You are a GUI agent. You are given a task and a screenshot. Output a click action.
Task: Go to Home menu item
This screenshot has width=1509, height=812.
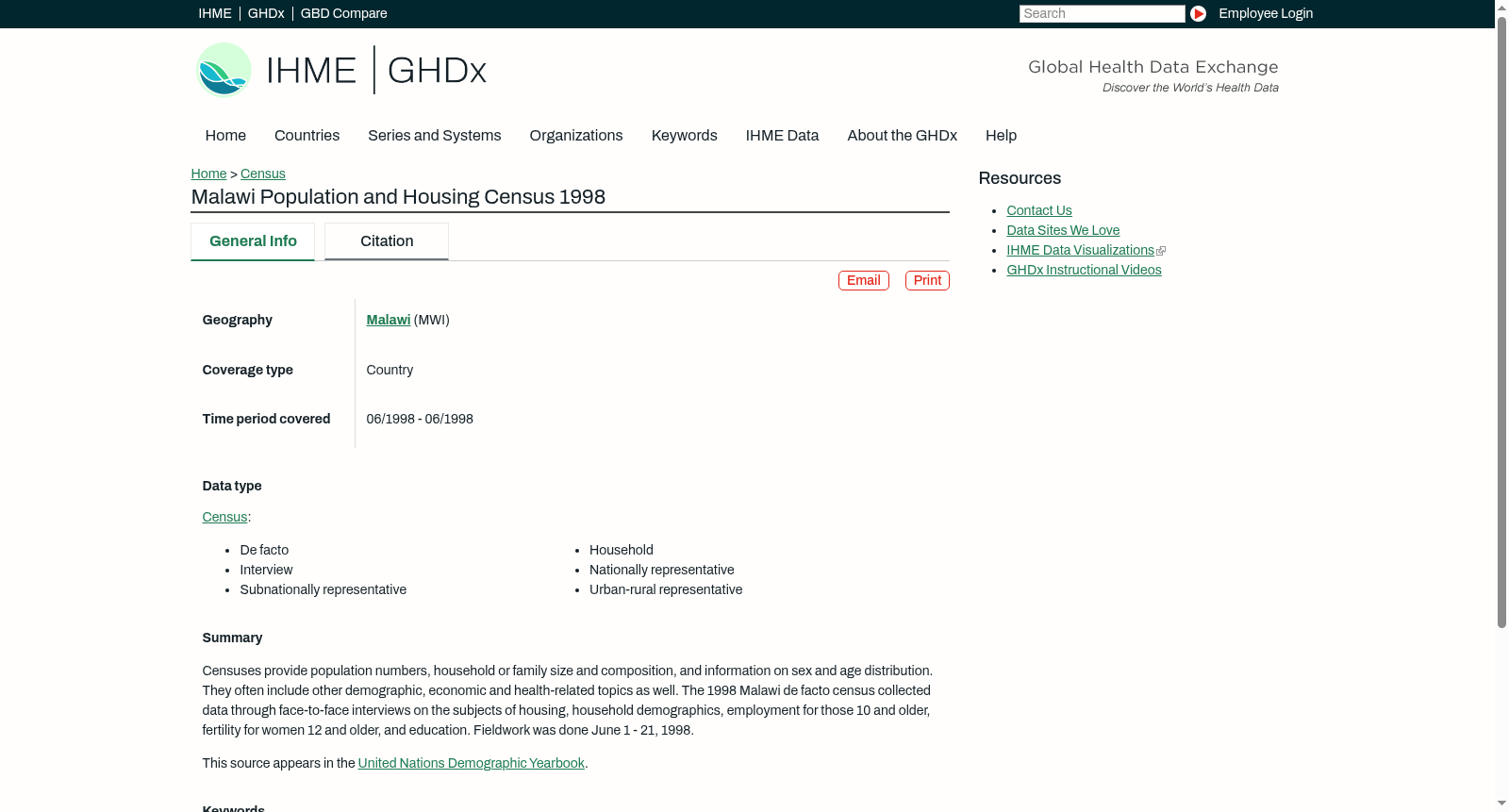click(x=225, y=136)
